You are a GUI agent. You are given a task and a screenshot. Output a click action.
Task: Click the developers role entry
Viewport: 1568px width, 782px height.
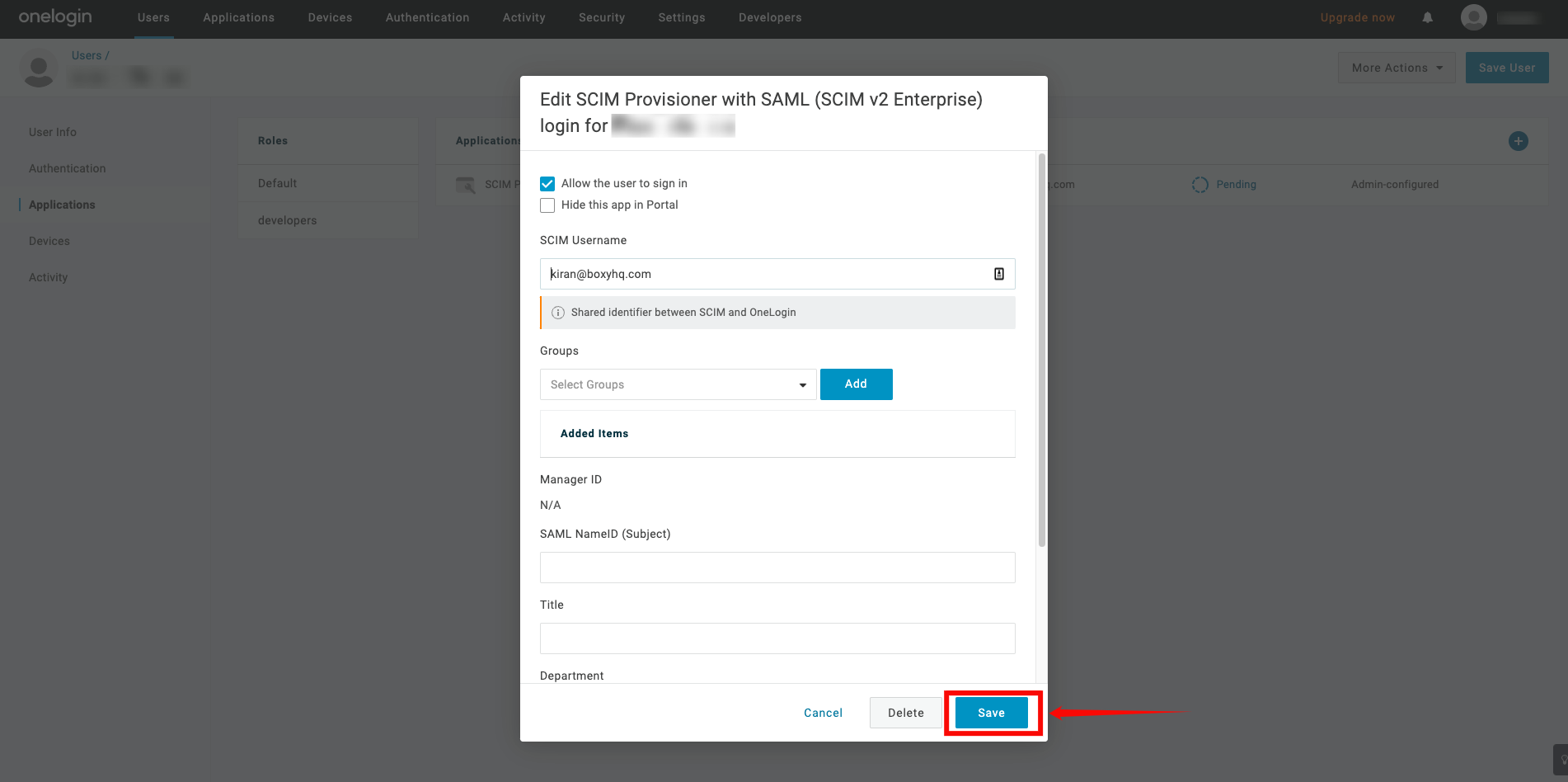[288, 220]
